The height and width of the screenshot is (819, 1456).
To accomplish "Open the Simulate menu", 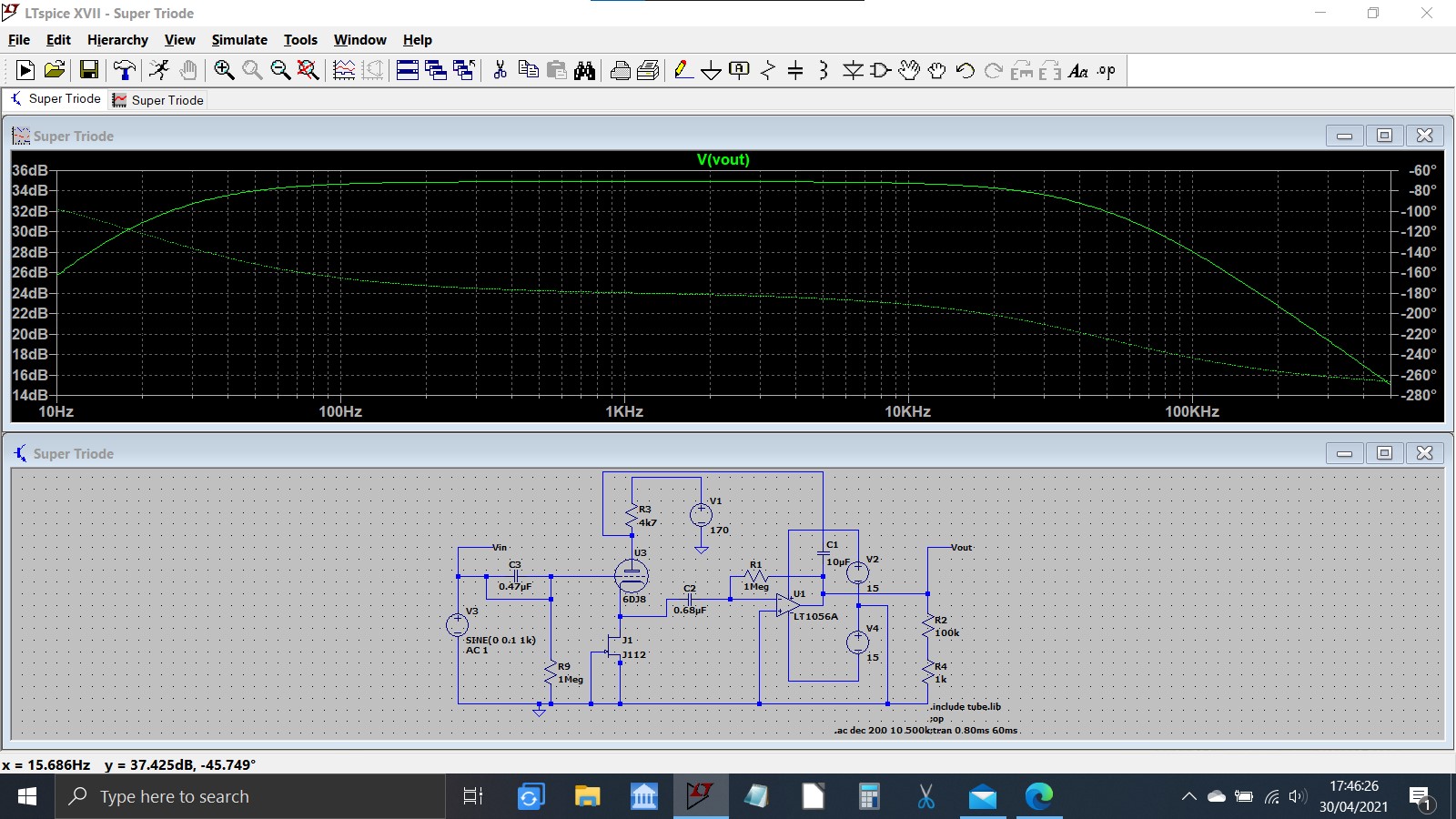I will (x=239, y=39).
